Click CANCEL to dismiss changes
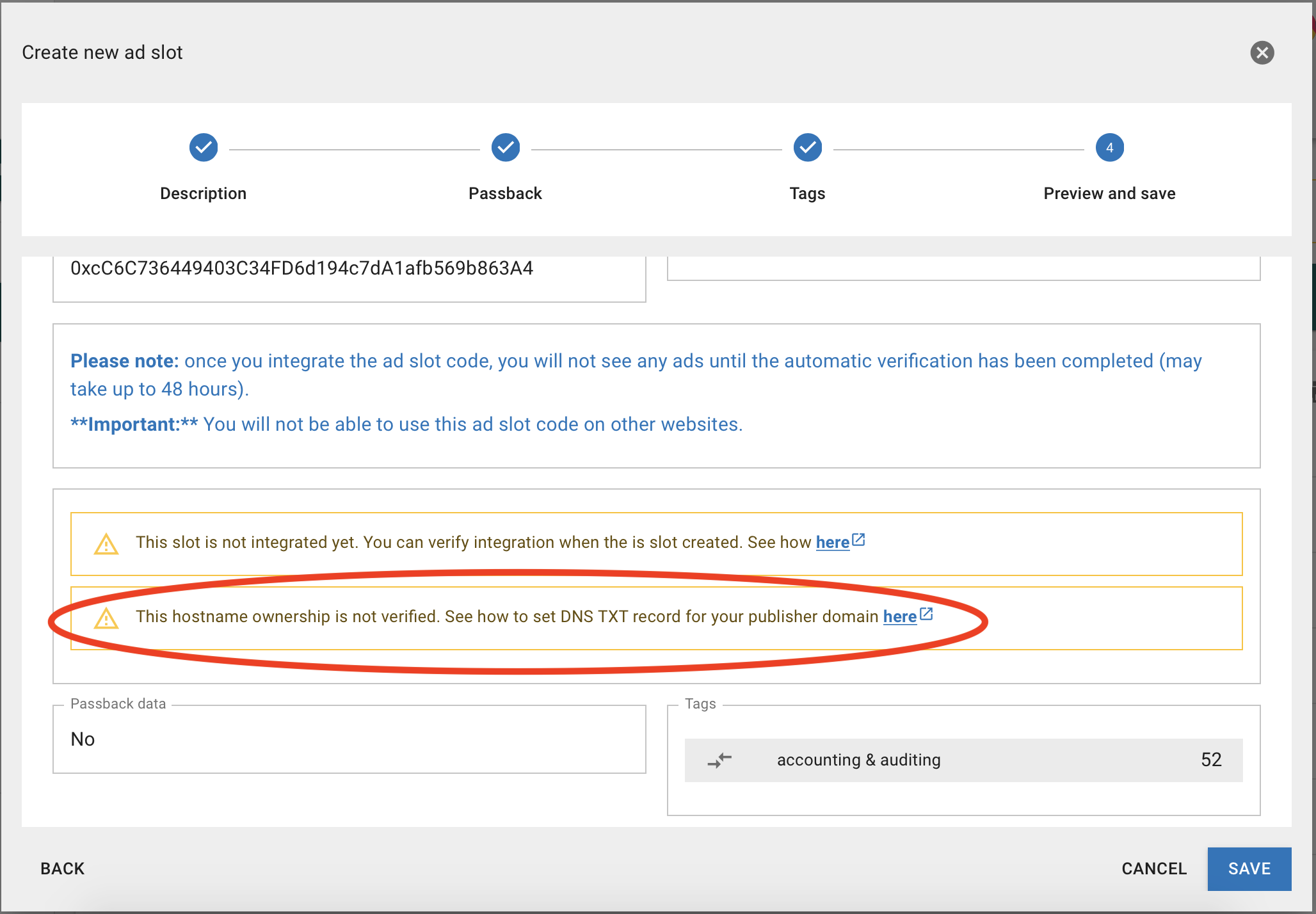 tap(1153, 869)
